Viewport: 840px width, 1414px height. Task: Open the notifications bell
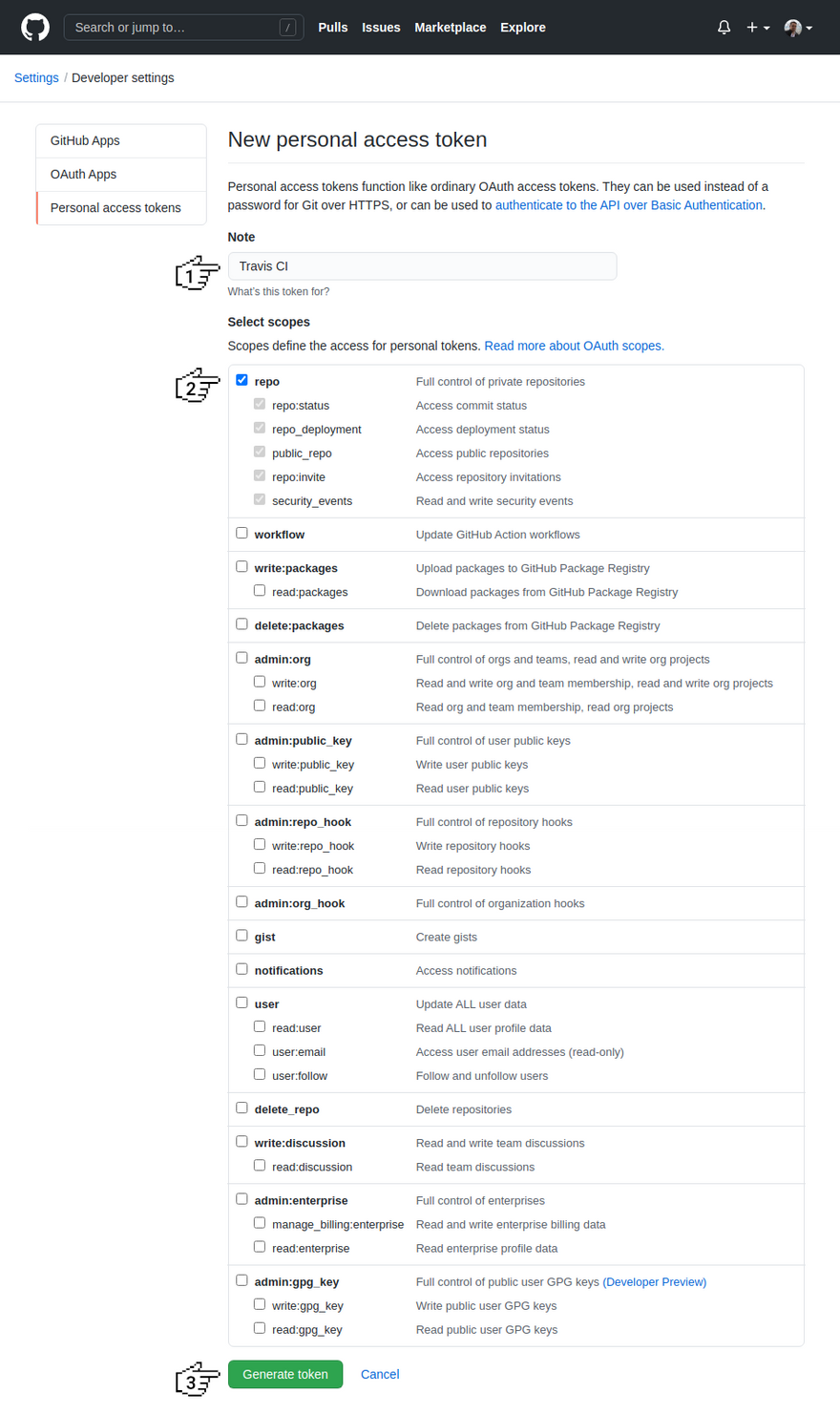724,28
